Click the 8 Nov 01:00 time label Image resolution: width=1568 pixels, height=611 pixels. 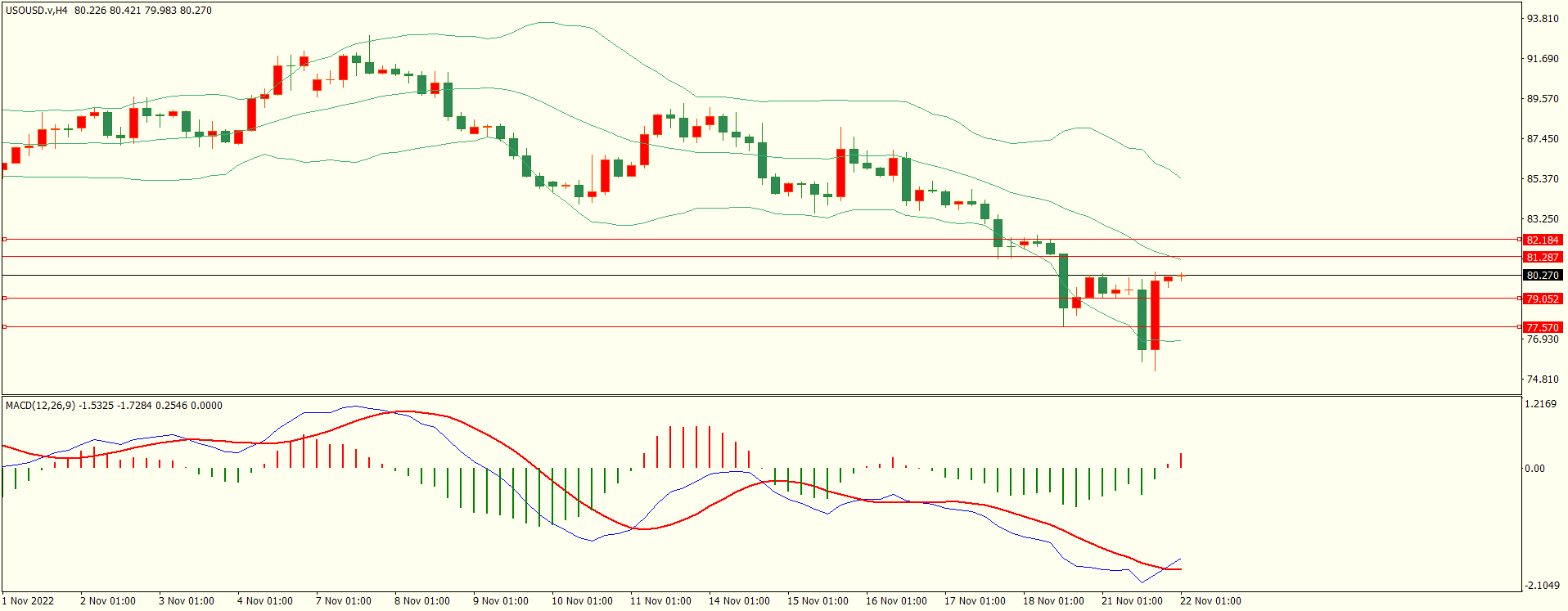click(421, 601)
